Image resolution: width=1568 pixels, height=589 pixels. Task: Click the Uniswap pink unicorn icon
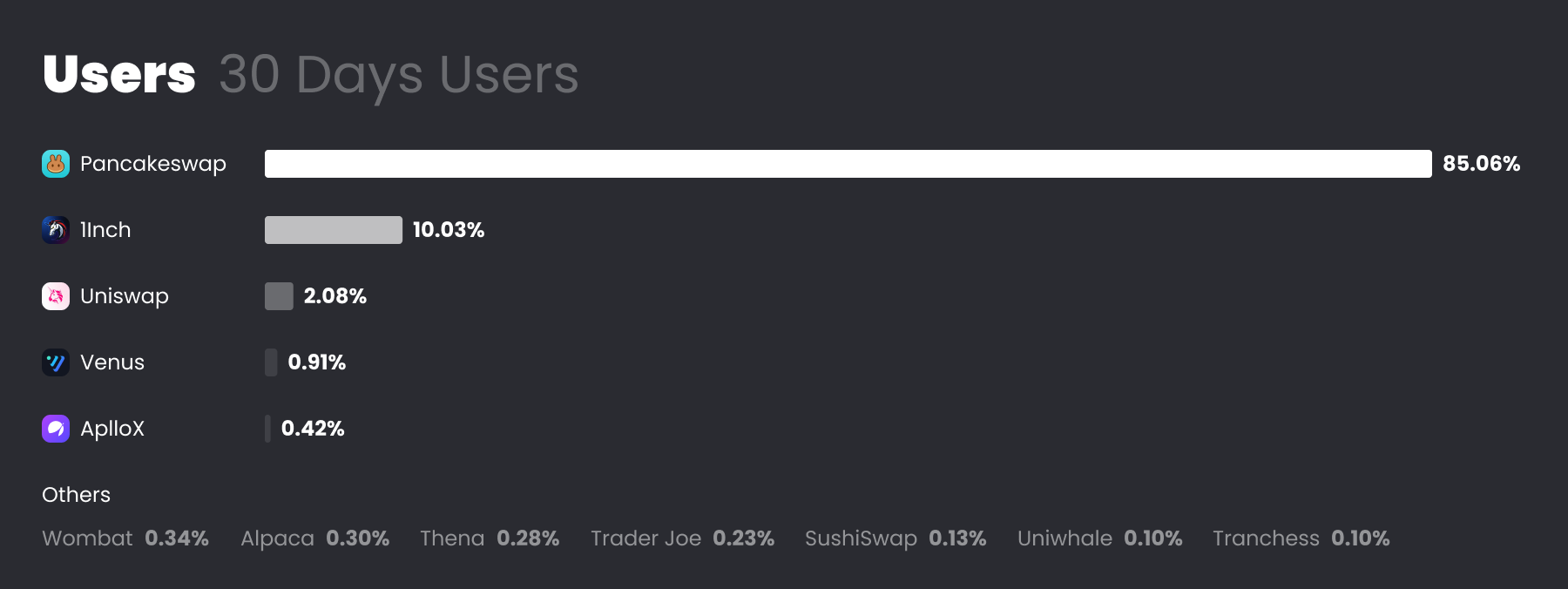(56, 296)
